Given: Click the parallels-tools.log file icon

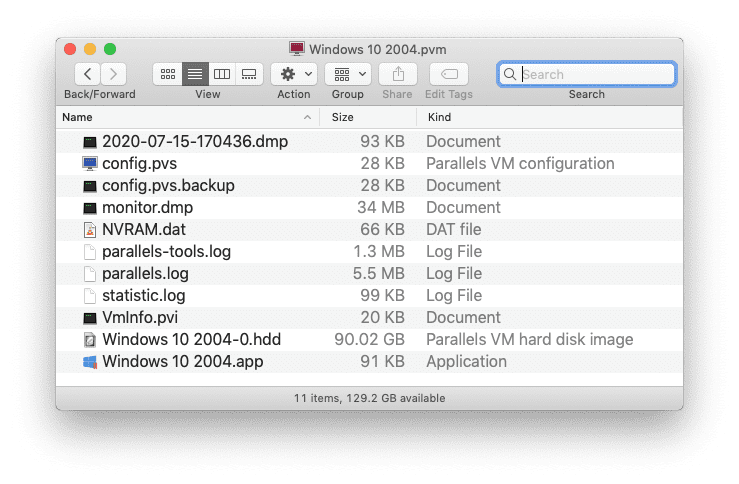Looking at the screenshot, I should pyautogui.click(x=90, y=252).
